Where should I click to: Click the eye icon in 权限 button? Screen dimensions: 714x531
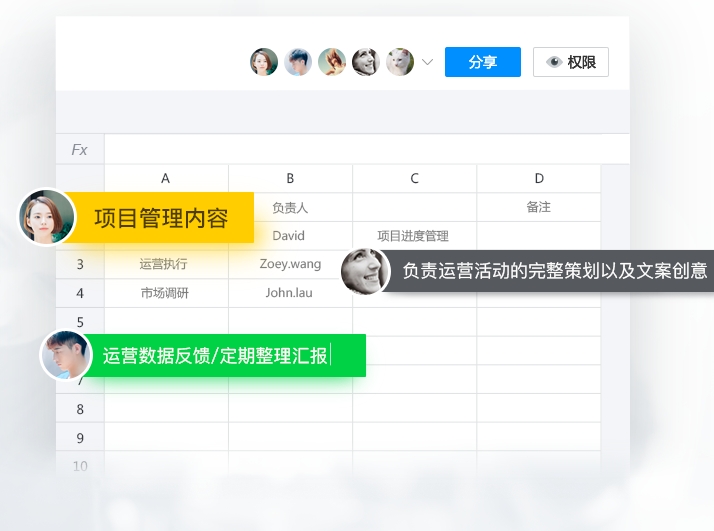click(x=554, y=62)
